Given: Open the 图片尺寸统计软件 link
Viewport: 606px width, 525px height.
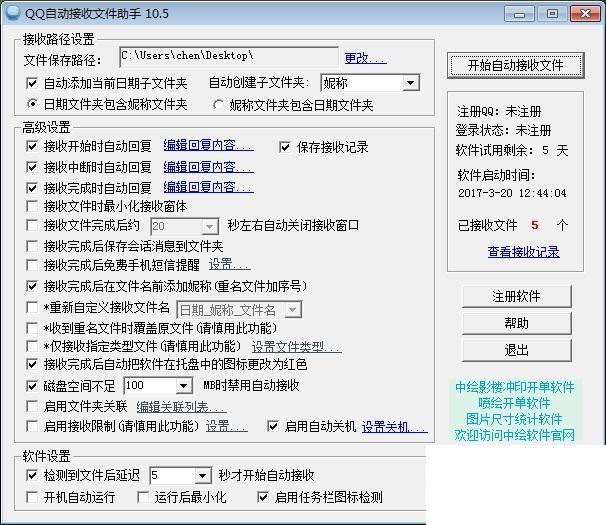Looking at the screenshot, I should pyautogui.click(x=514, y=419).
